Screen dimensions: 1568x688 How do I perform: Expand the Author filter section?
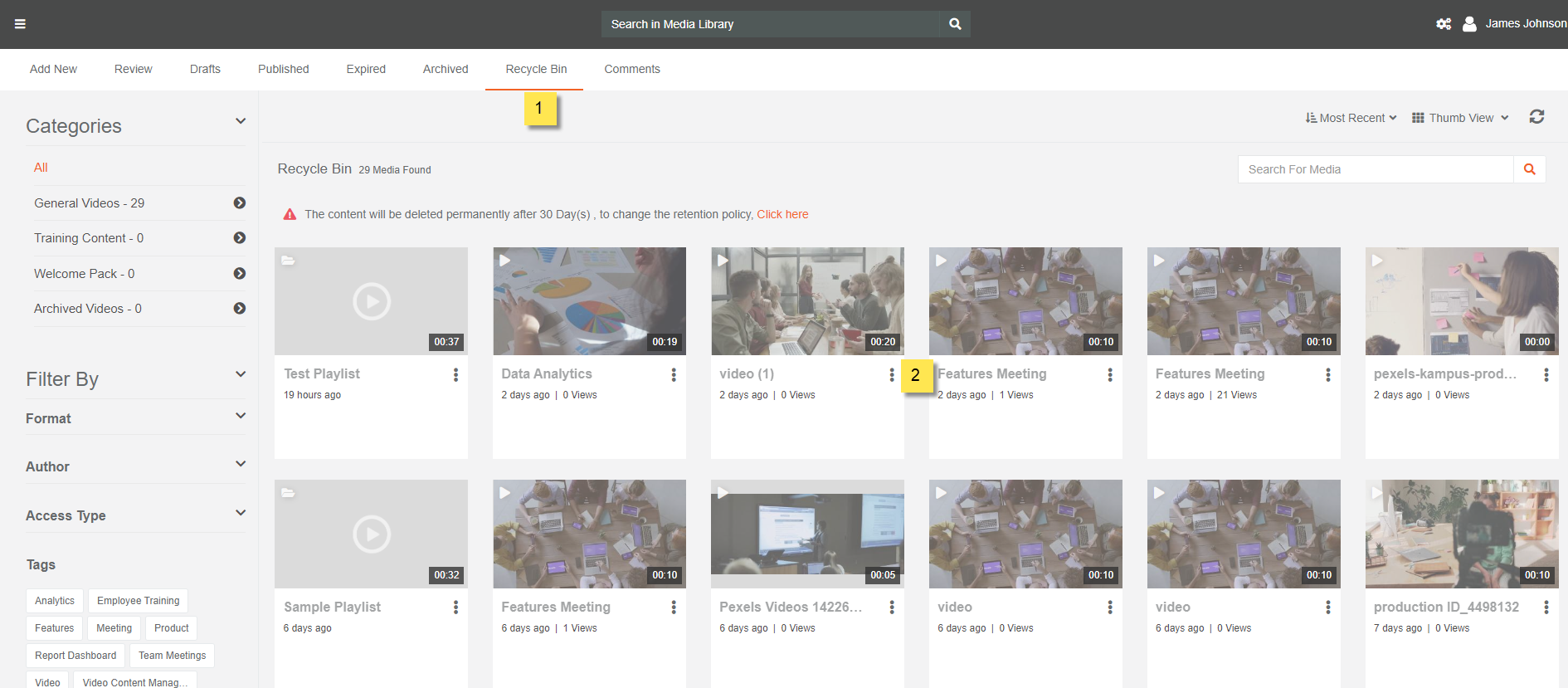[241, 464]
